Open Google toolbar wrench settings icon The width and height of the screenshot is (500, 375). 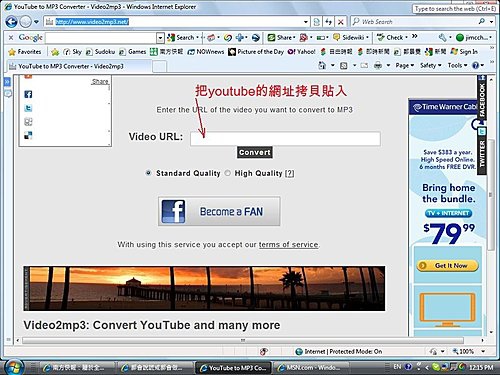point(443,38)
